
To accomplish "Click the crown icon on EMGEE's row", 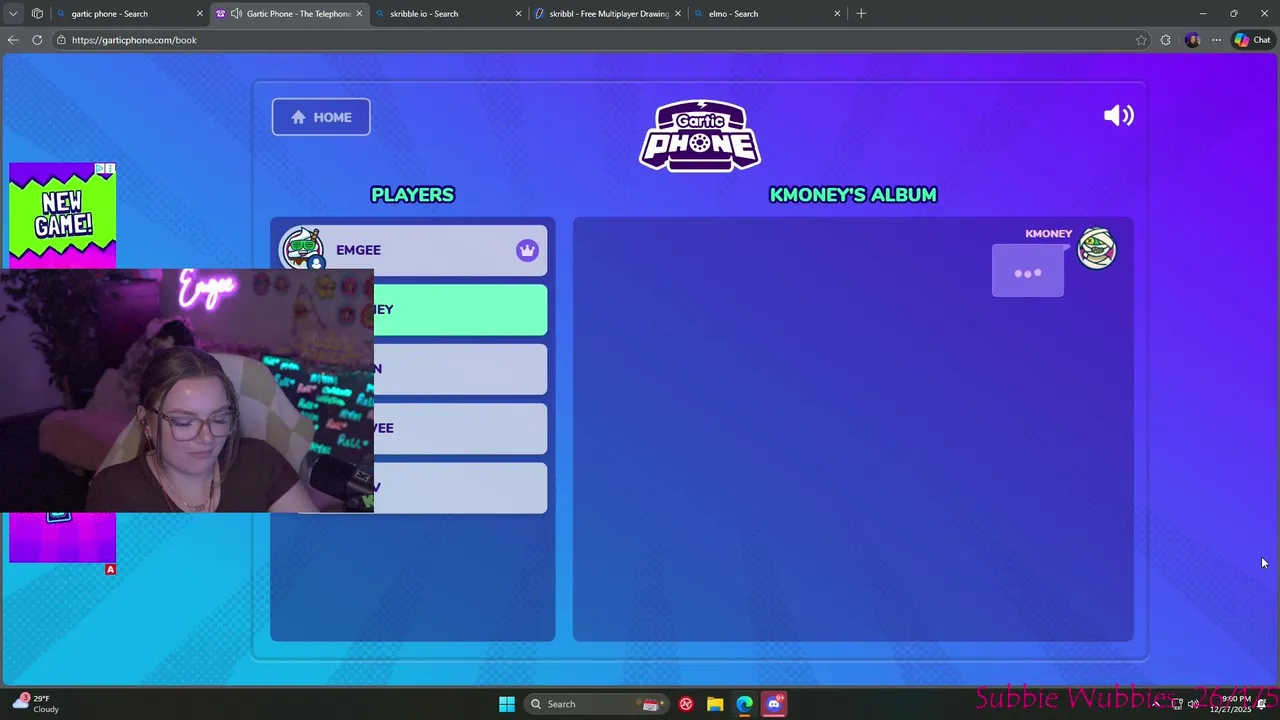I will coord(527,251).
